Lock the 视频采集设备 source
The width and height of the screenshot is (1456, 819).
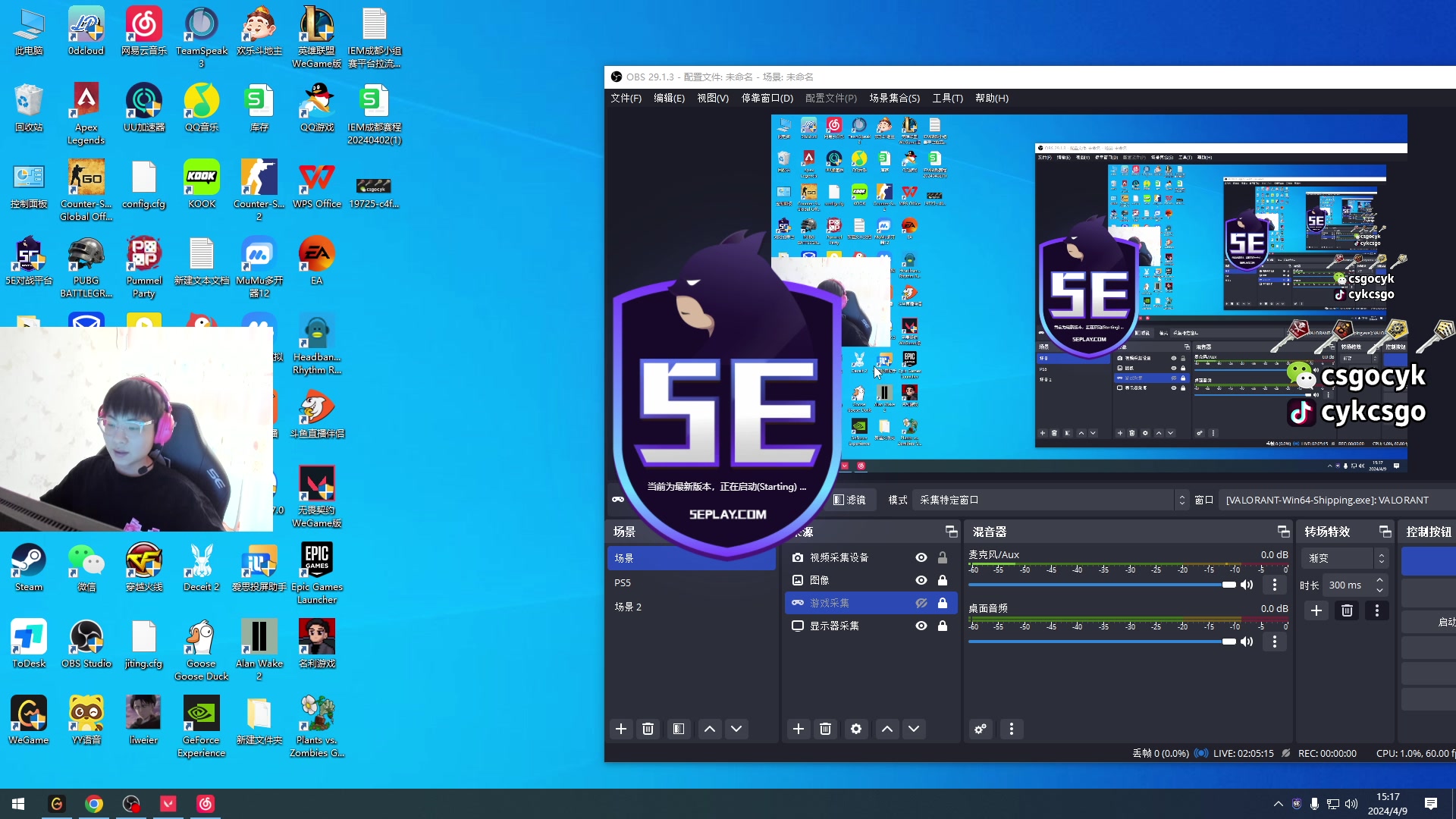943,557
